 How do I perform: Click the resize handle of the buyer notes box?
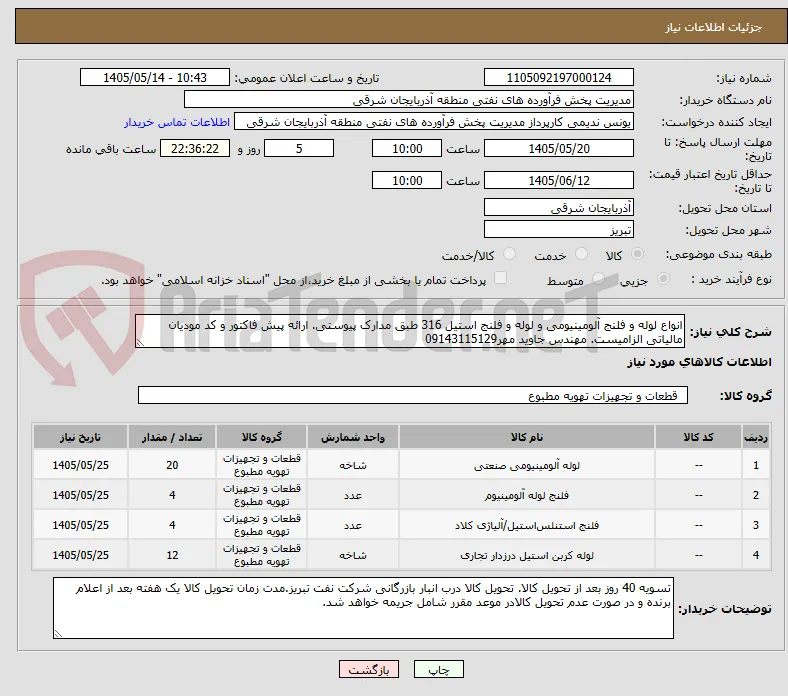(x=58, y=634)
